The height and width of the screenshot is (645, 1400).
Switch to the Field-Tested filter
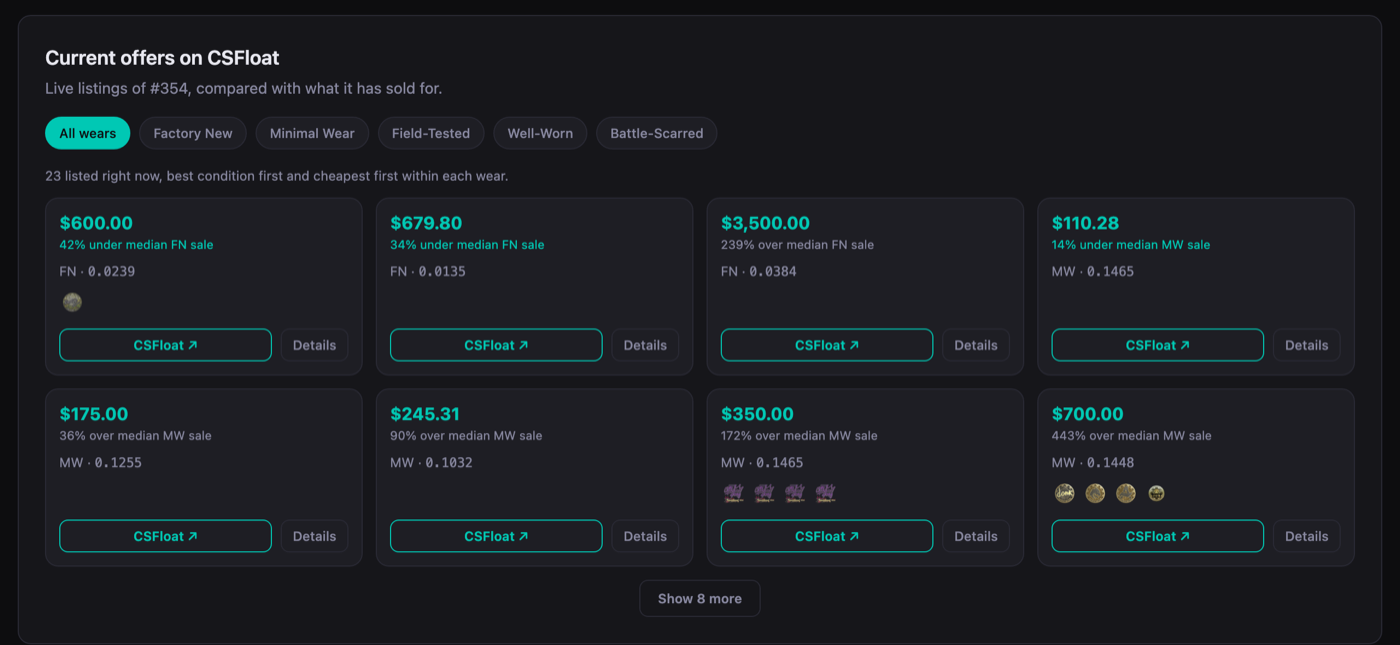(431, 133)
